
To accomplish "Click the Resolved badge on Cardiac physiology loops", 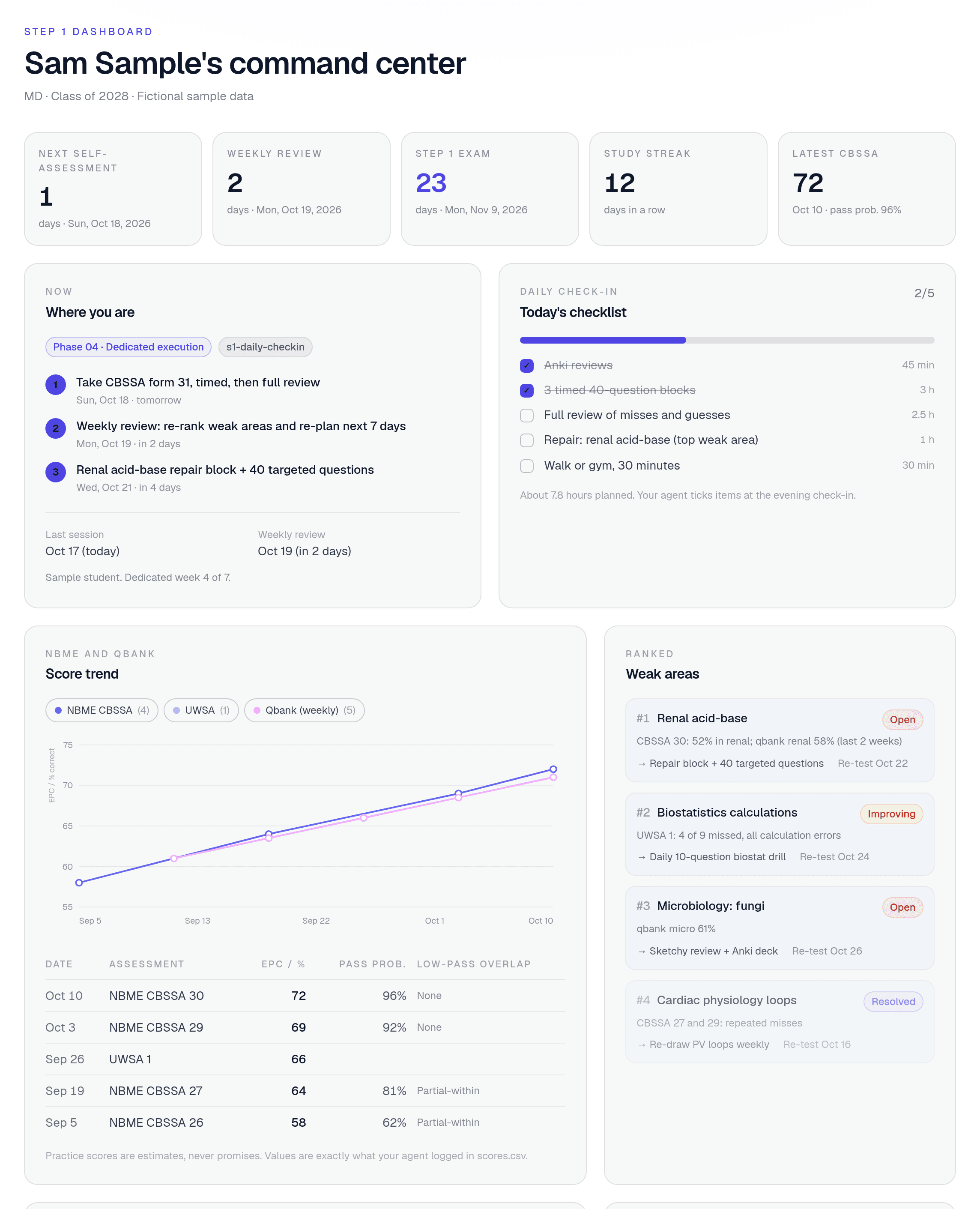I will [x=893, y=1001].
